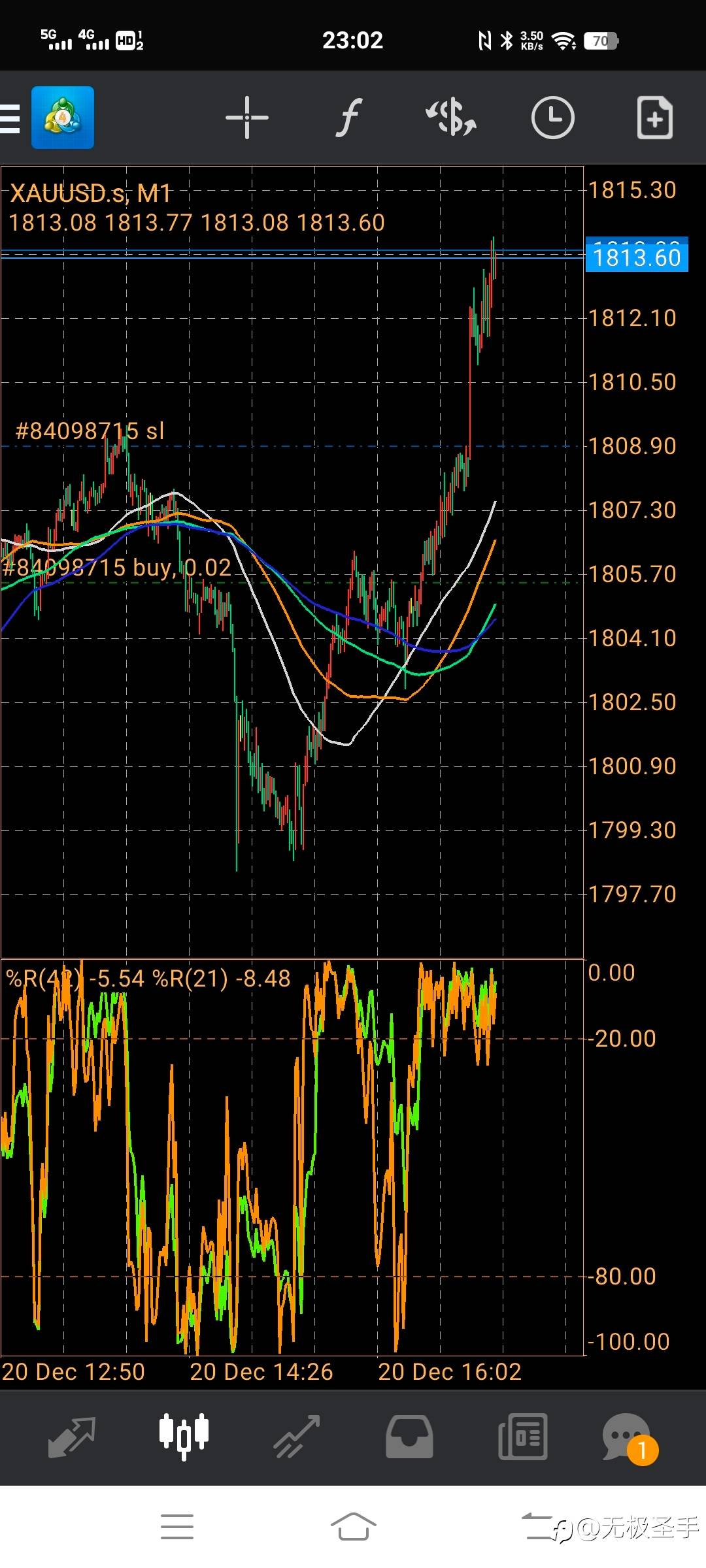Switch to the Quotes tab
Image resolution: width=706 pixels, height=1568 pixels.
pos(72,1437)
